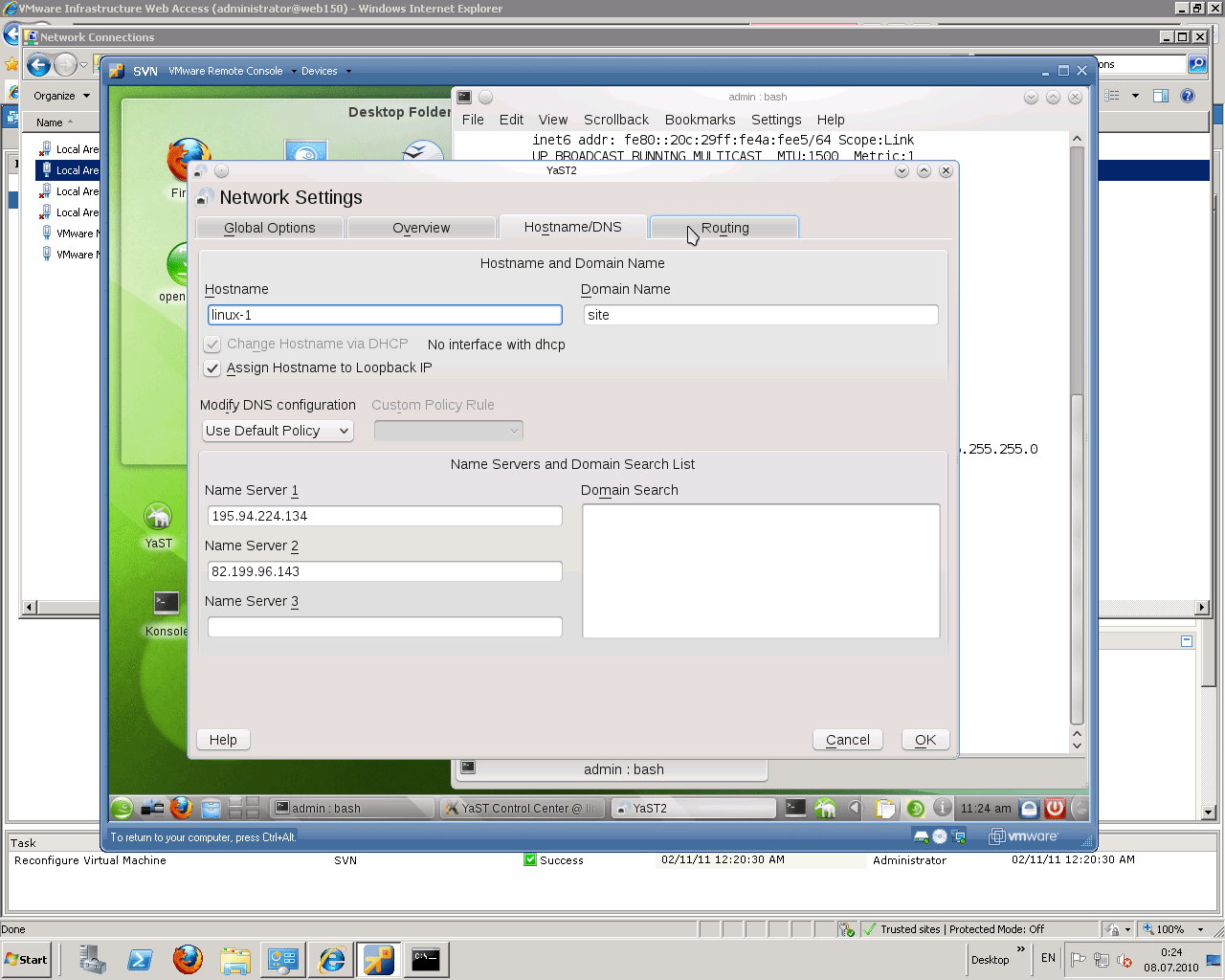
Task: Open the YaST desktop shortcut icon
Action: coord(158,518)
